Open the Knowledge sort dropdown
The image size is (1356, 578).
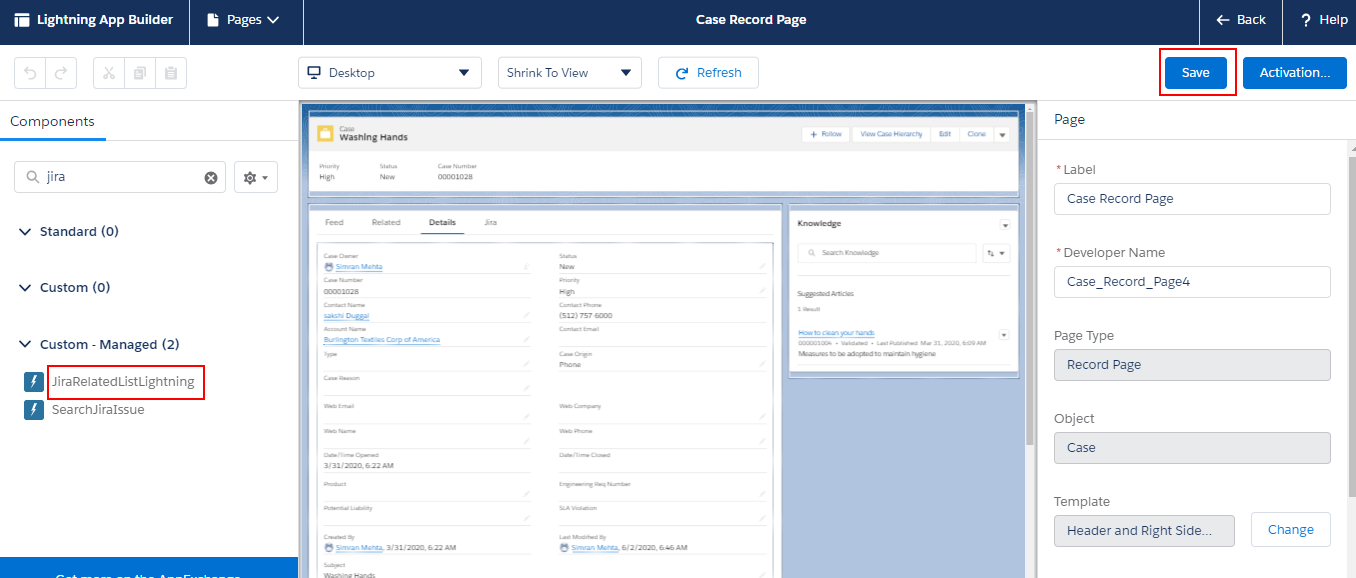pyautogui.click(x=997, y=254)
